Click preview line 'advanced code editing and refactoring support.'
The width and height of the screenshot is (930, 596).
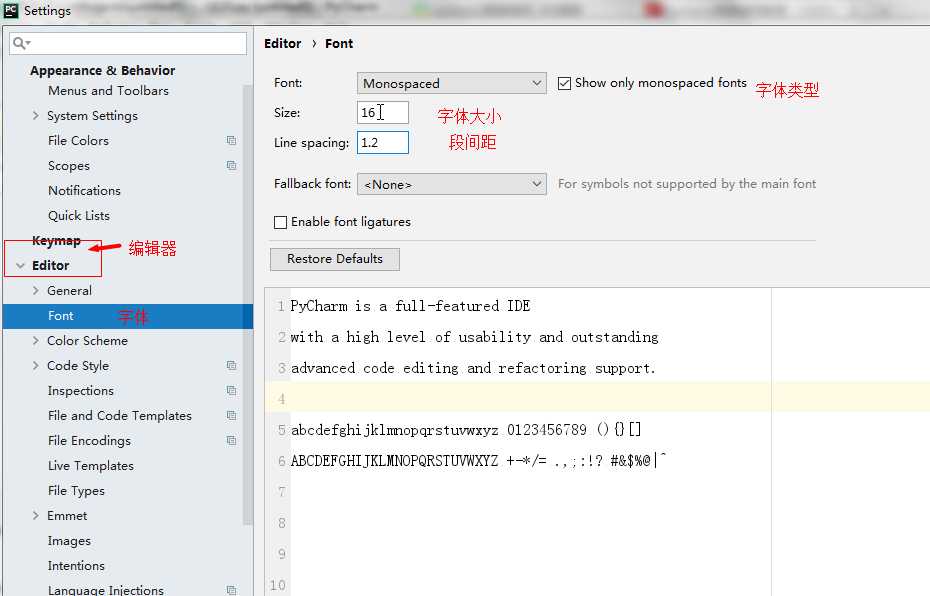tap(473, 368)
